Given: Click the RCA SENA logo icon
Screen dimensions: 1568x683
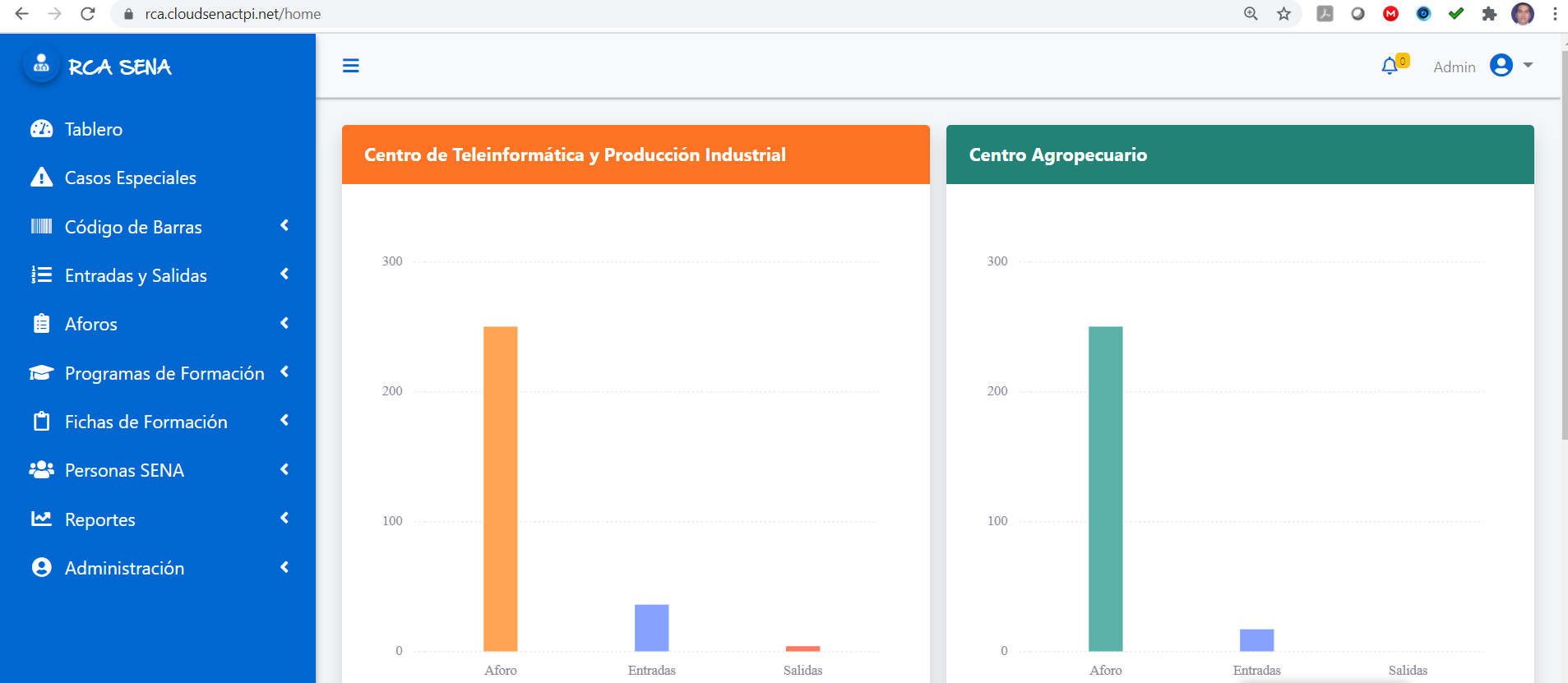Looking at the screenshot, I should tap(41, 66).
